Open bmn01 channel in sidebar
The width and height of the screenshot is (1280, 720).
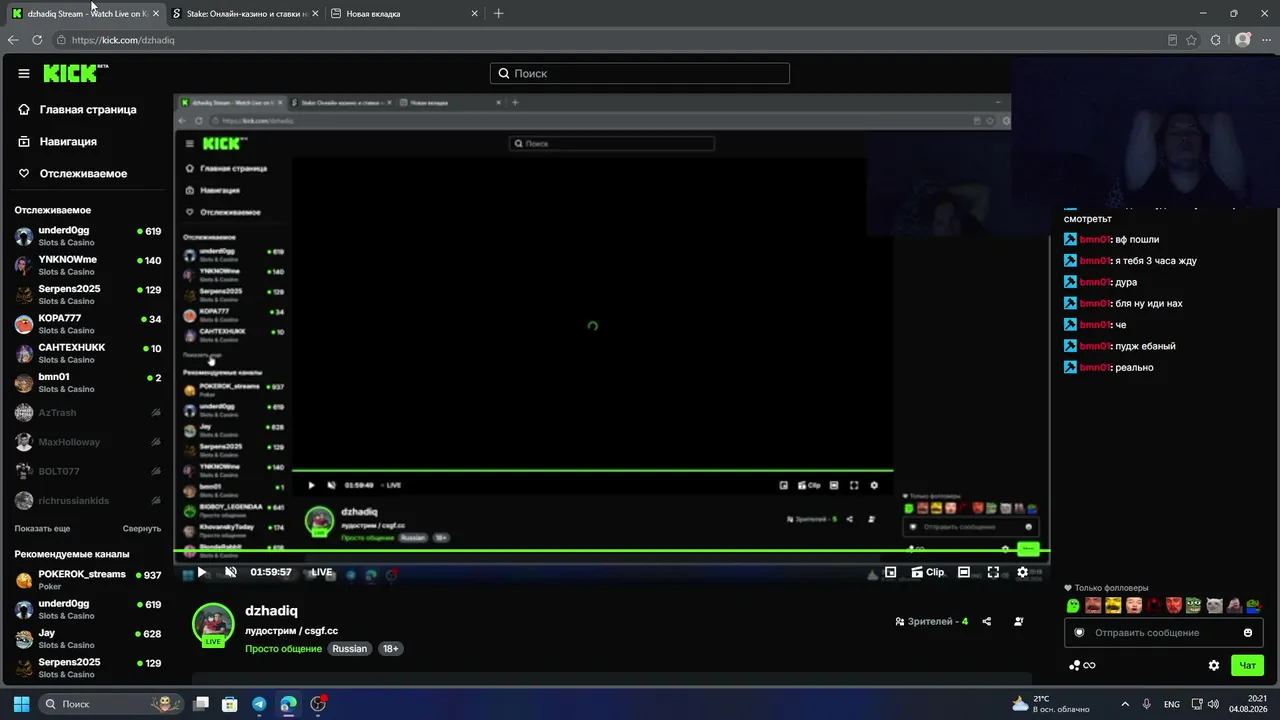[88, 383]
